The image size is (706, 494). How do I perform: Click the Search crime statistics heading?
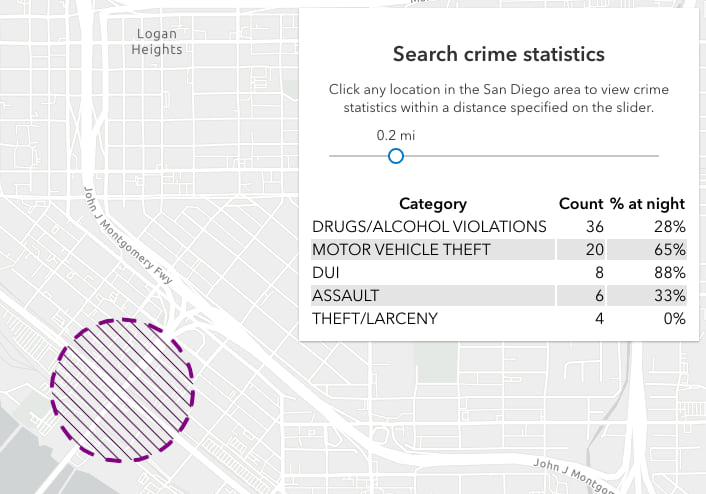click(x=498, y=54)
